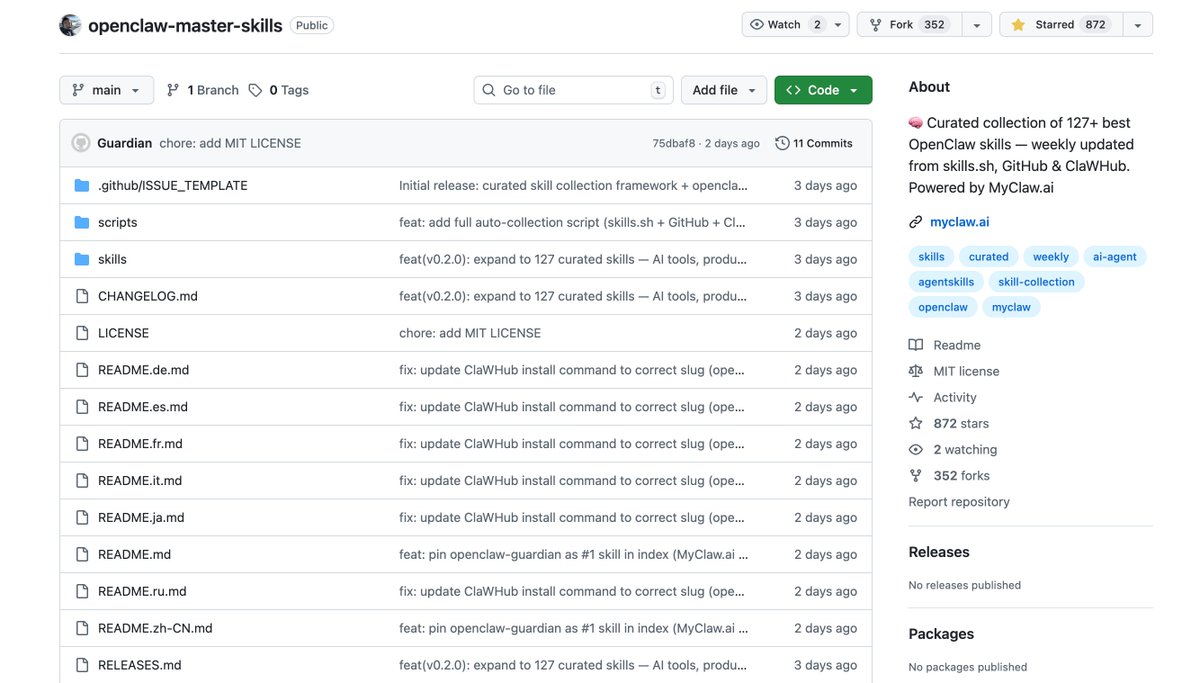
Task: Select the curated topic tag
Action: pos(989,257)
